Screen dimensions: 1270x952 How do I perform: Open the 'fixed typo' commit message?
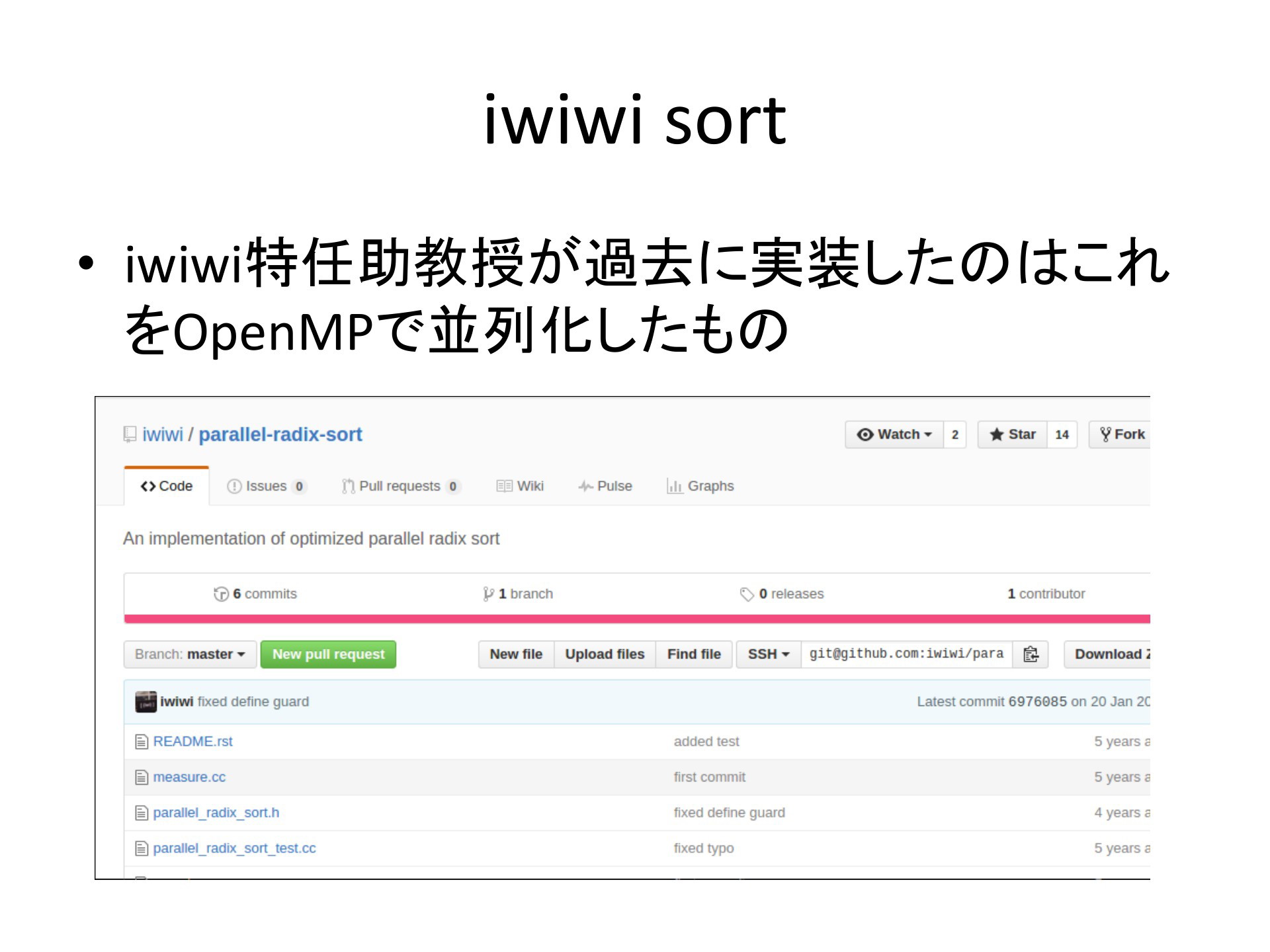pos(704,848)
